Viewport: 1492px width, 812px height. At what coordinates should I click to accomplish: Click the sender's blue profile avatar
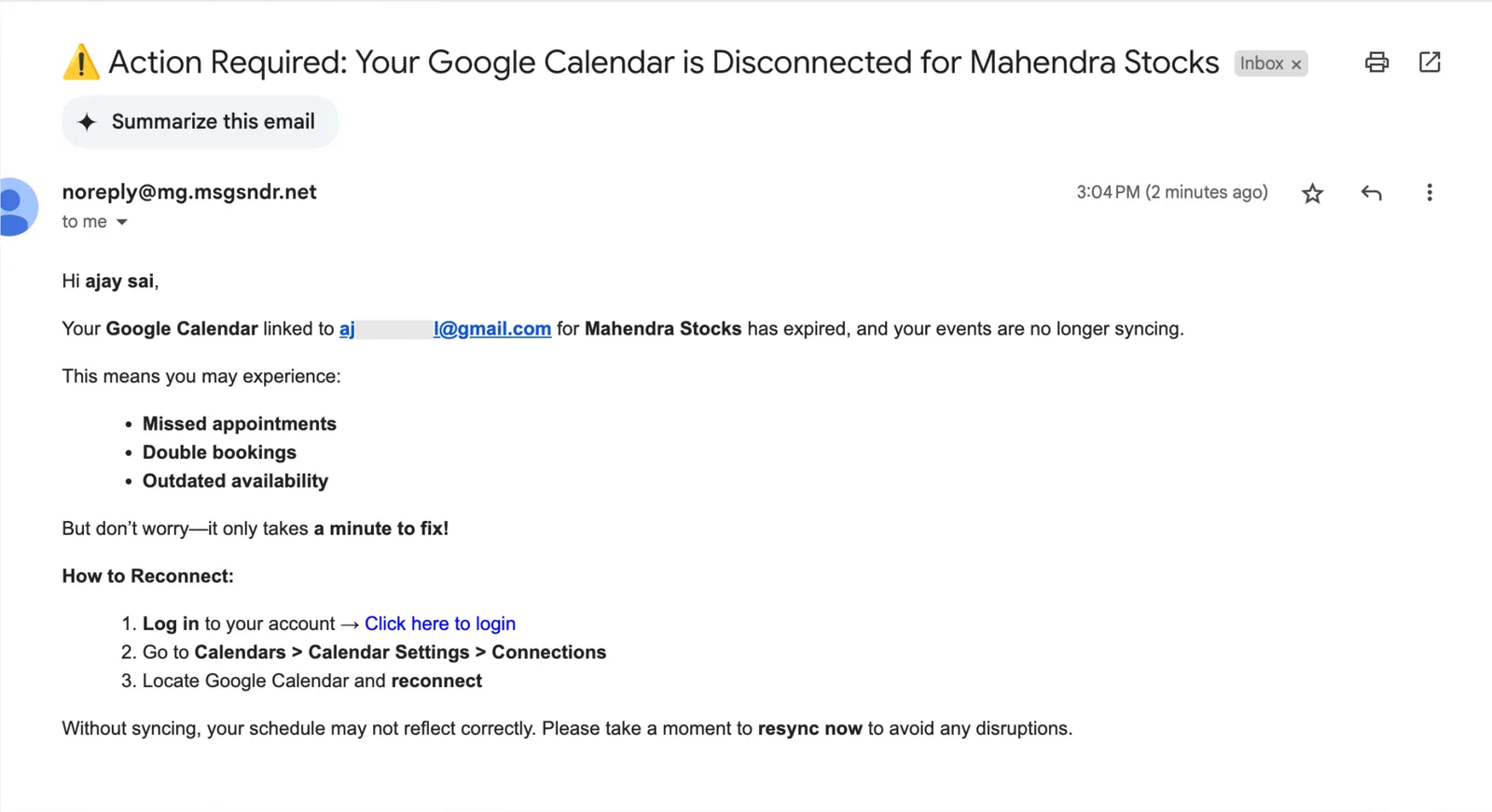tap(17, 207)
